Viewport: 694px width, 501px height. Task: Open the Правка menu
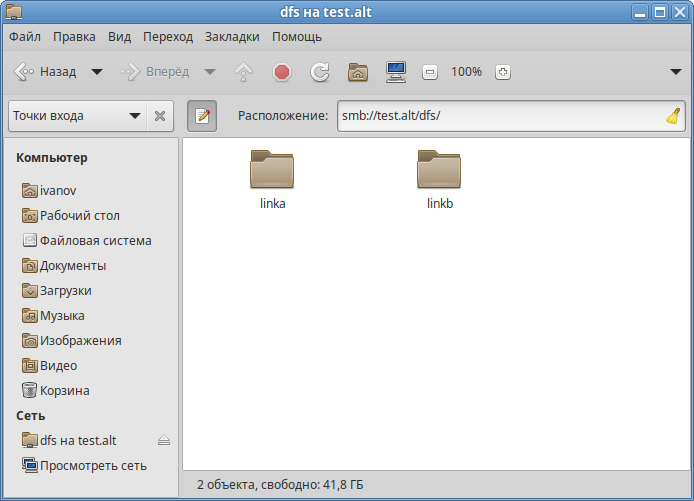coord(75,37)
